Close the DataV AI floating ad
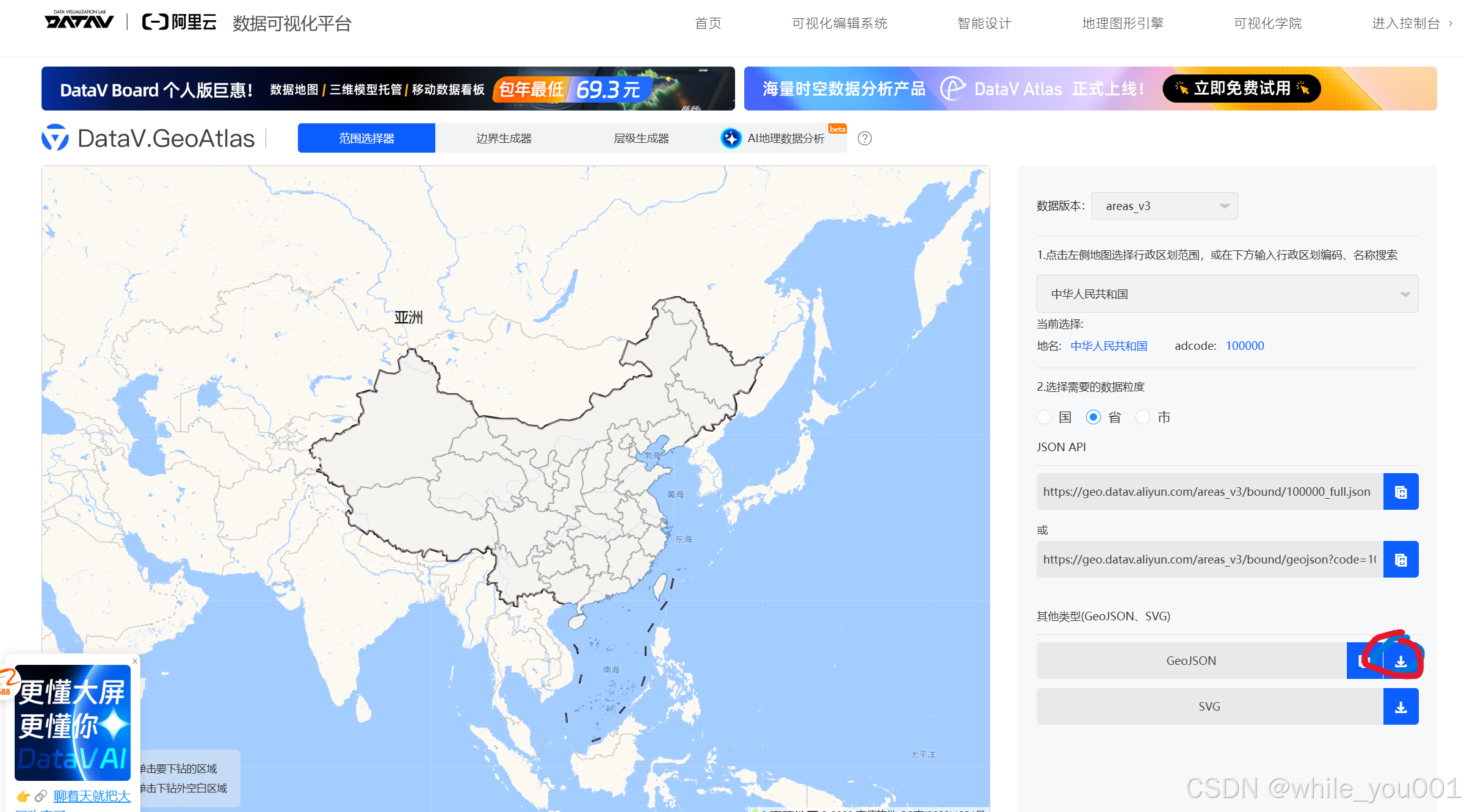1464x812 pixels. 135,661
